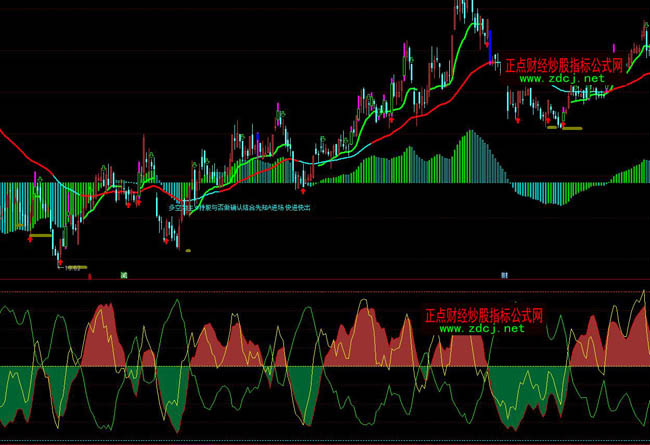Click the red moving average line's far-left start
Image resolution: width=650 pixels, height=445 pixels.
(4, 133)
